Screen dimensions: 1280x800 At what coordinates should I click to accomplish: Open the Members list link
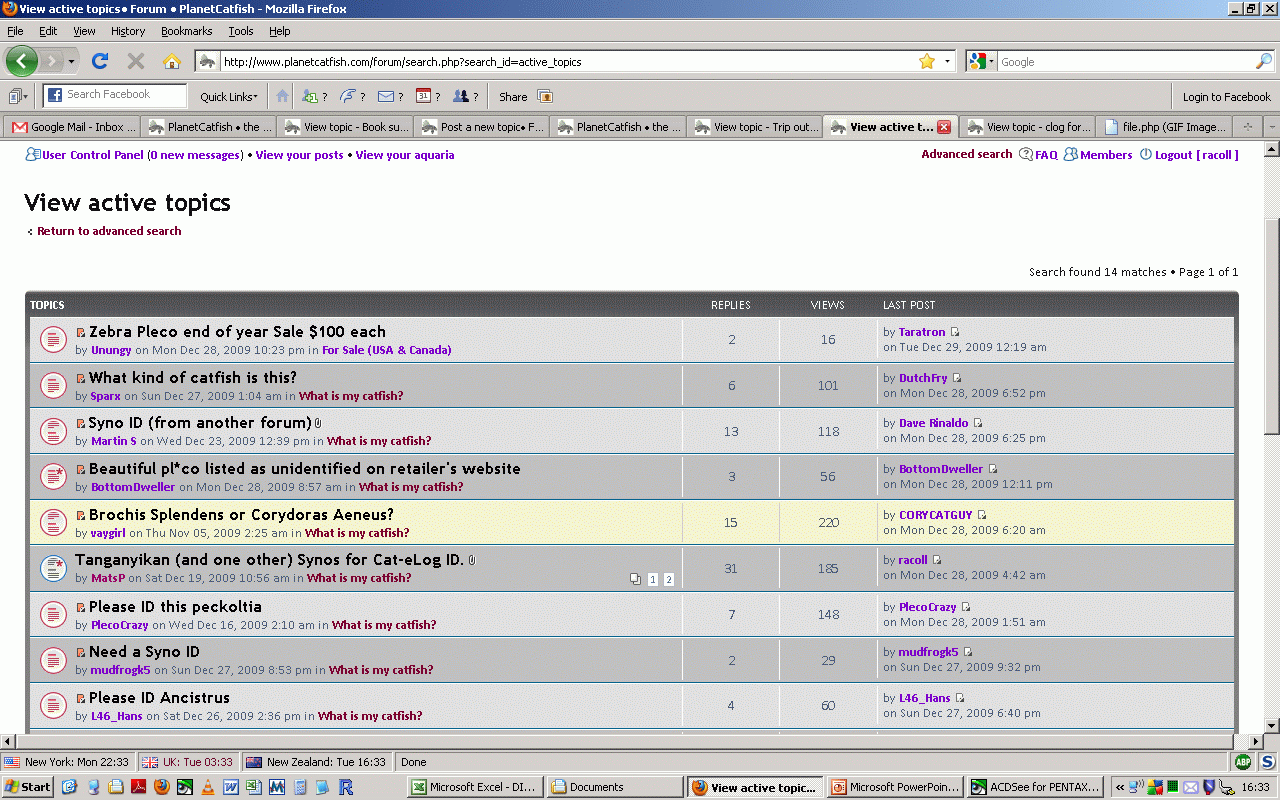[1106, 155]
